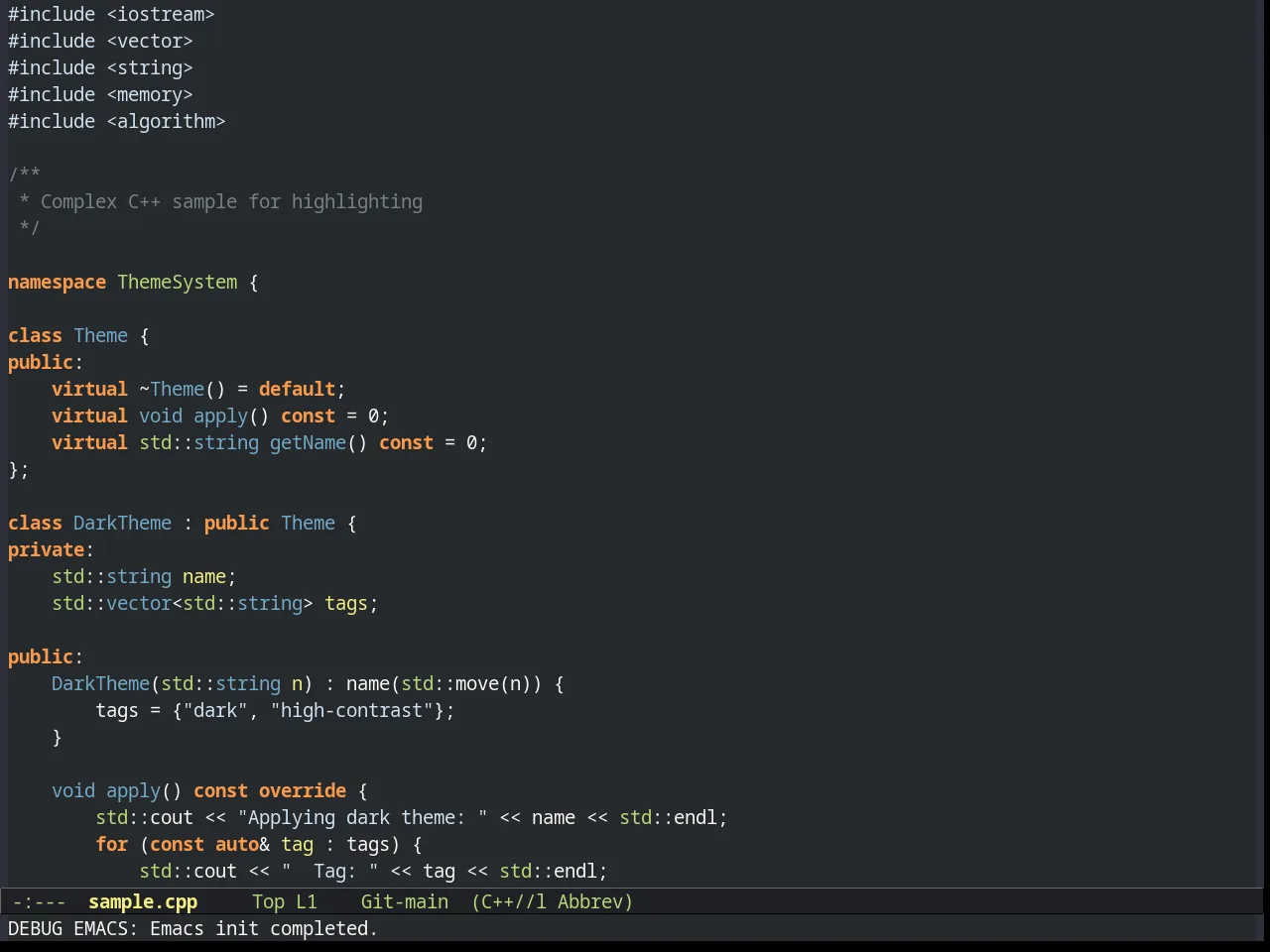Click 'Theme' in 'class Theme {'
Screen dimensions: 1270x952
click(x=100, y=336)
